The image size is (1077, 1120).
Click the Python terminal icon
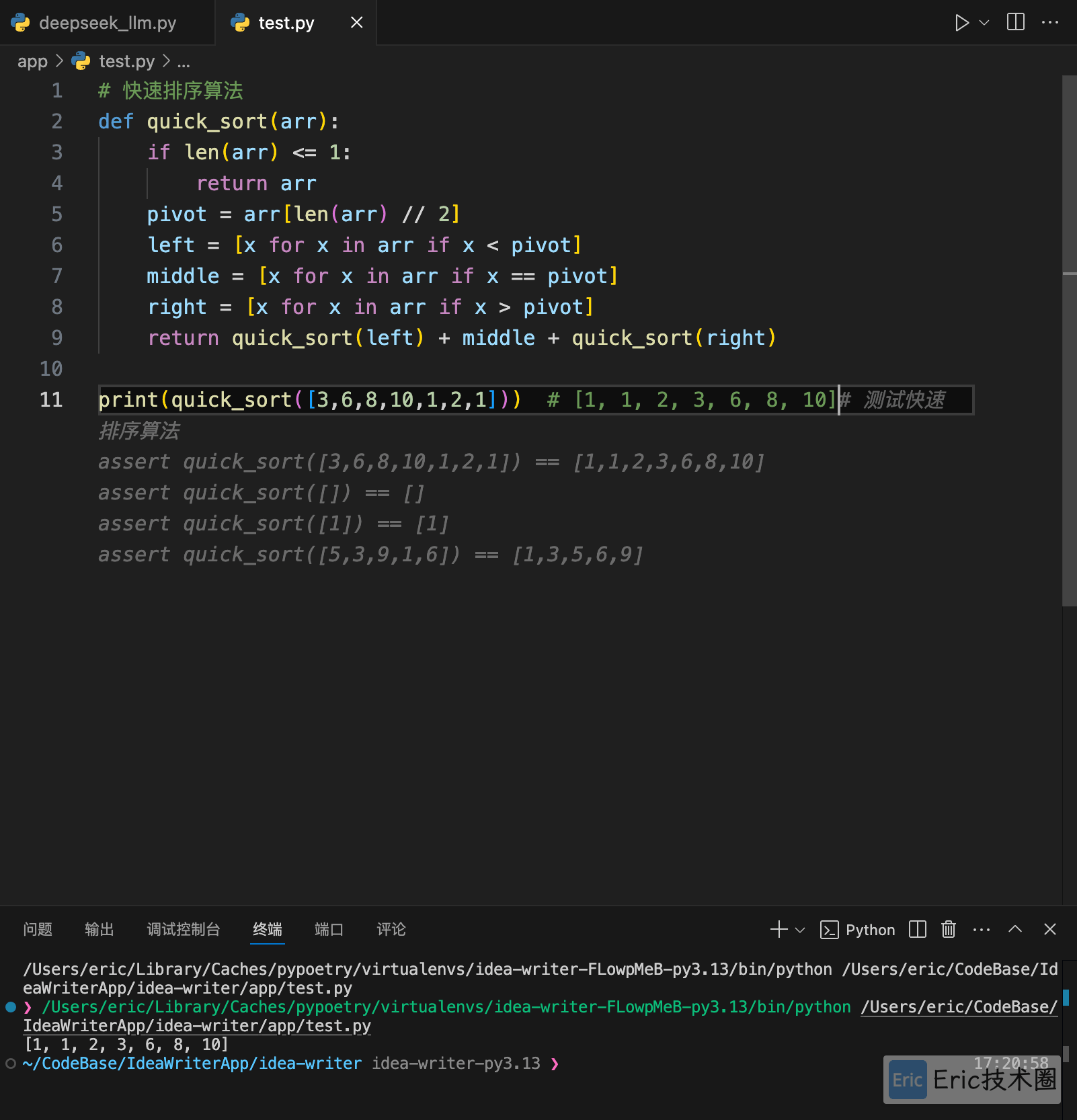[829, 930]
